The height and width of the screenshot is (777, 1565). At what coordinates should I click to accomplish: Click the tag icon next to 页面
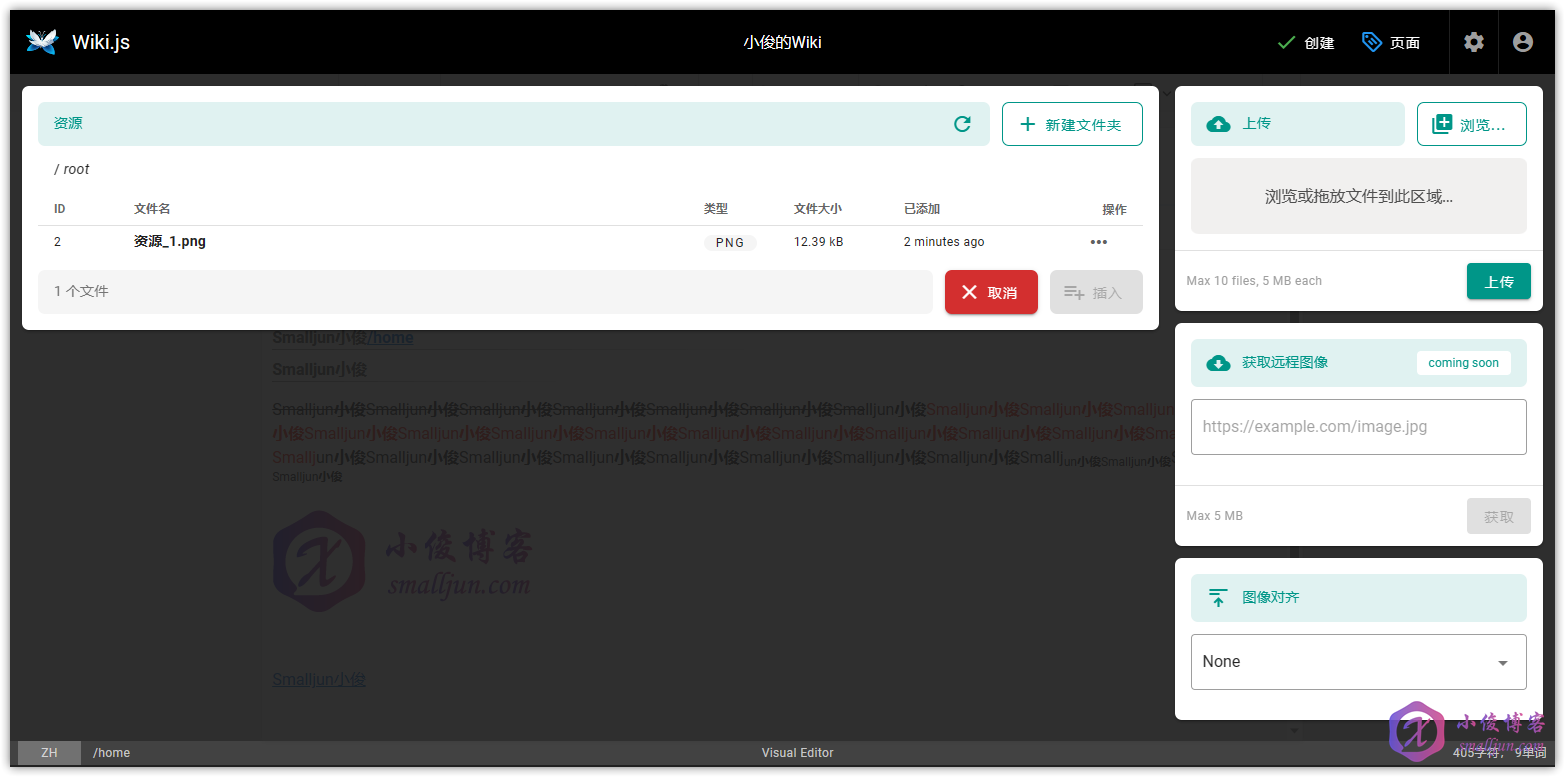pos(1372,42)
